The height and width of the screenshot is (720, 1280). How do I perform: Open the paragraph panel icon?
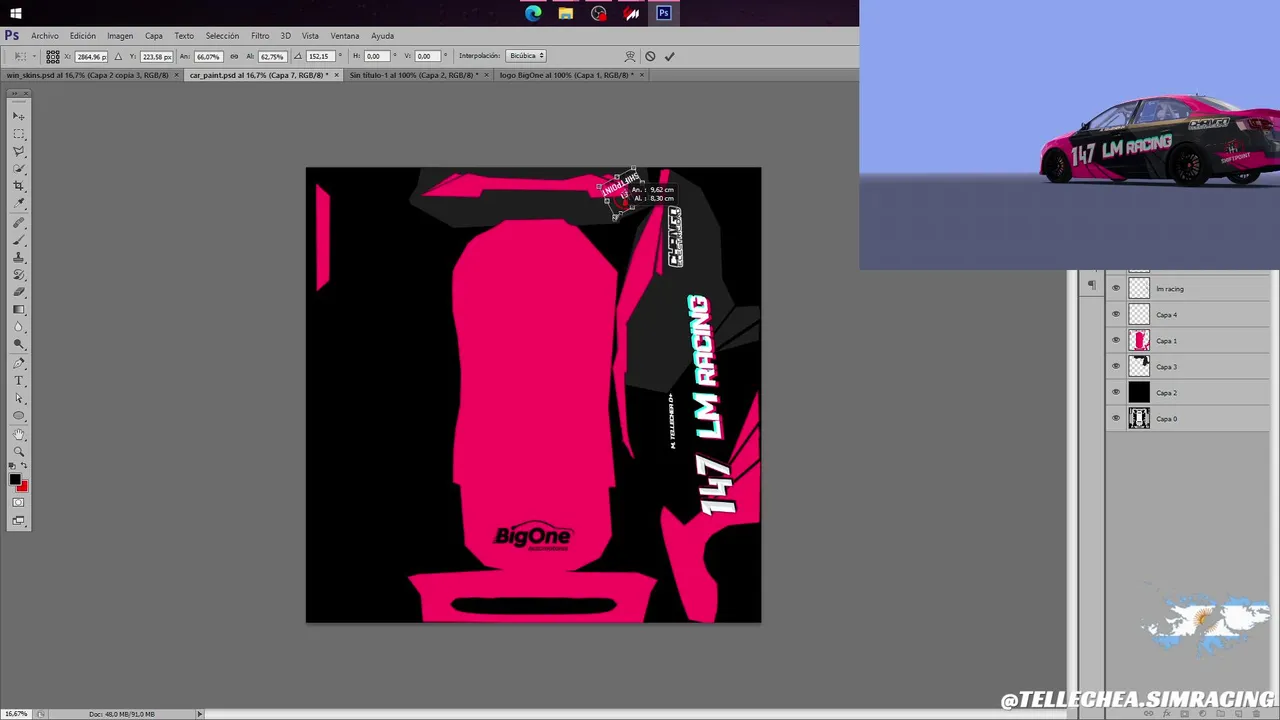[x=1092, y=286]
